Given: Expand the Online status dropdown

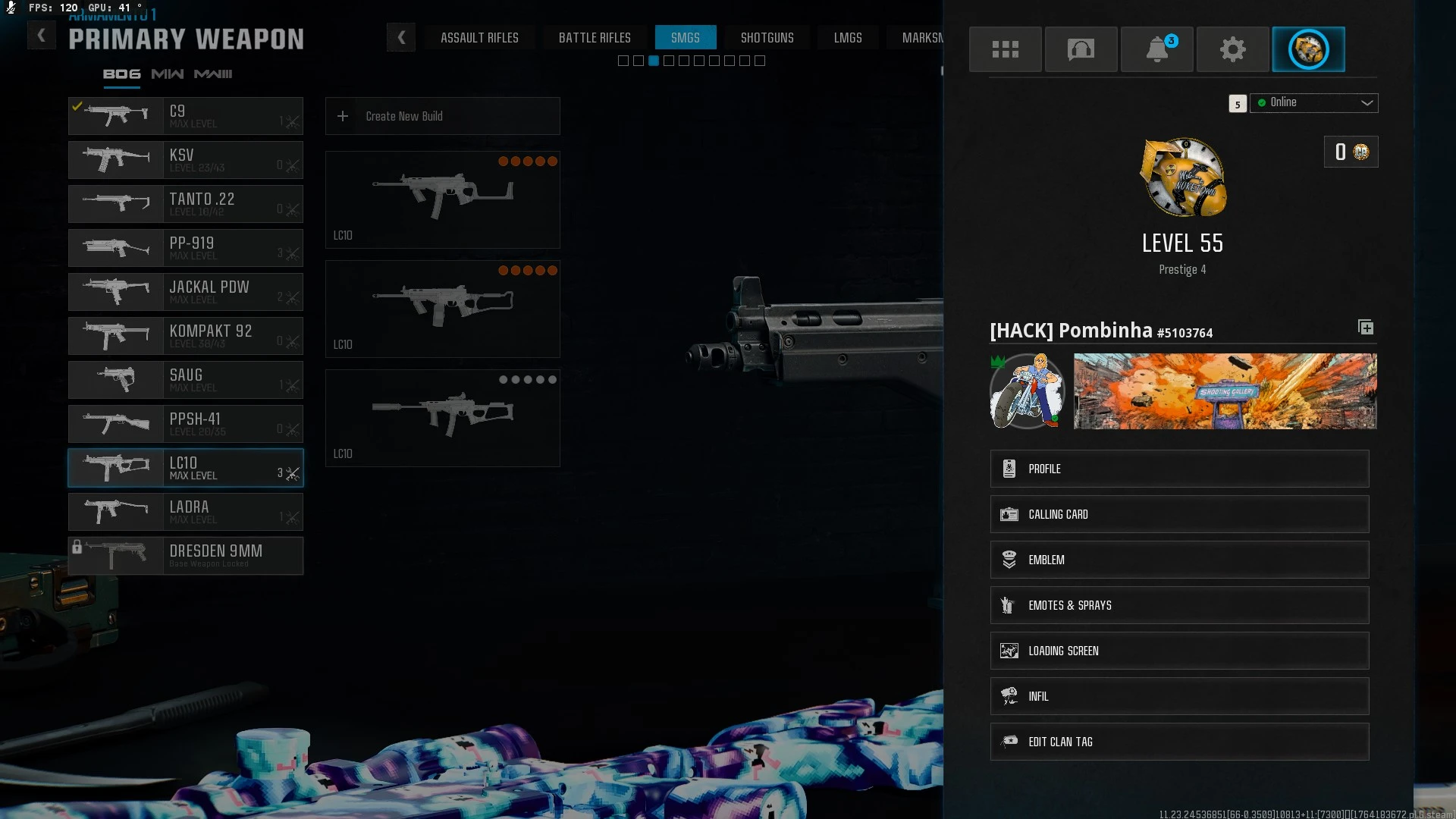Looking at the screenshot, I should pyautogui.click(x=1313, y=102).
